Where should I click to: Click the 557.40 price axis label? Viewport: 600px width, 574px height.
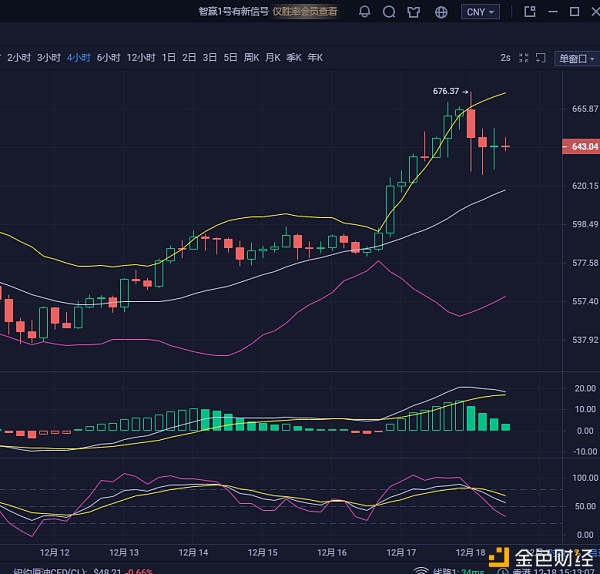(x=585, y=302)
